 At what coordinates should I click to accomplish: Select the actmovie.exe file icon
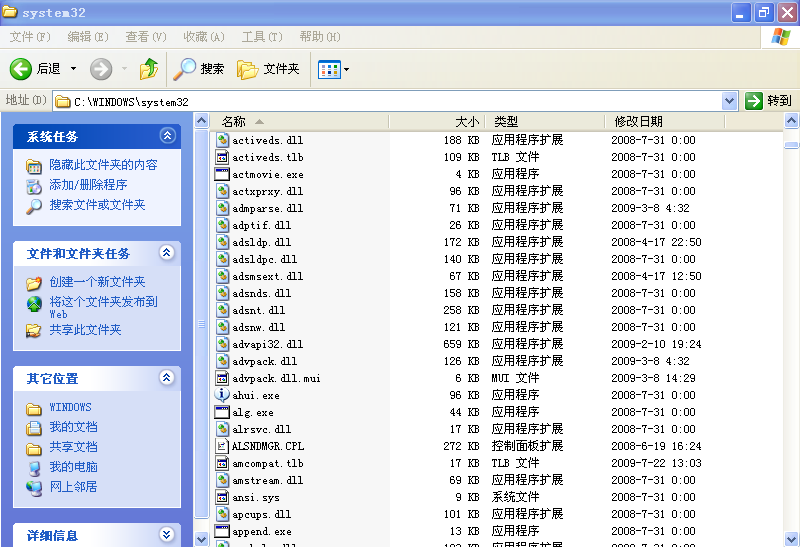coord(223,174)
